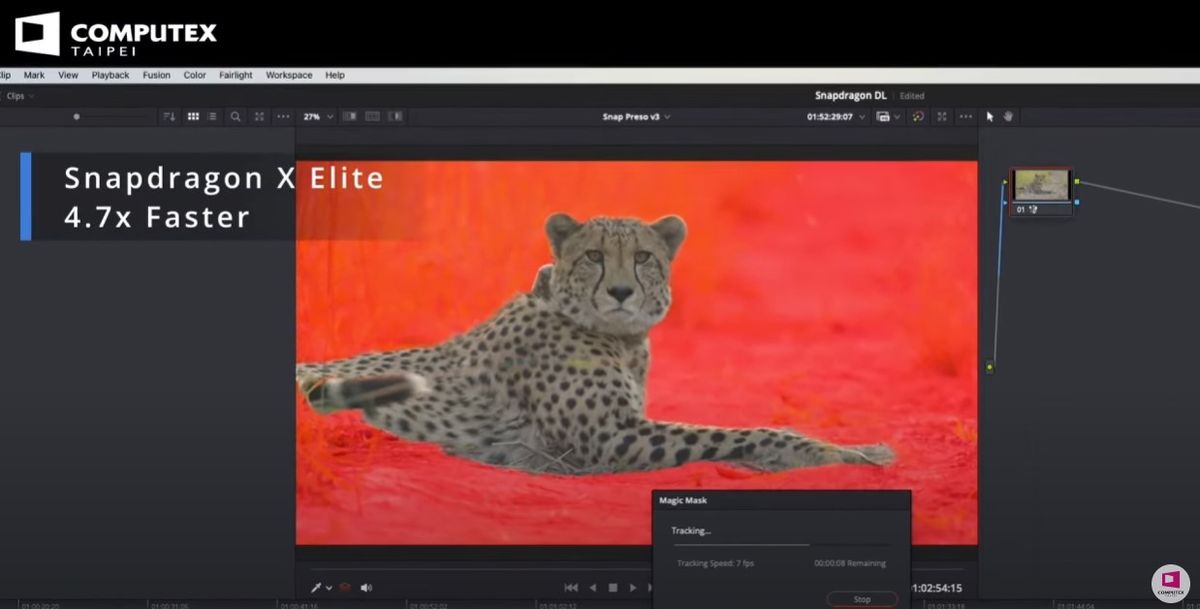Open the Color menu
Screen dimensions: 1200x609
click(x=195, y=75)
